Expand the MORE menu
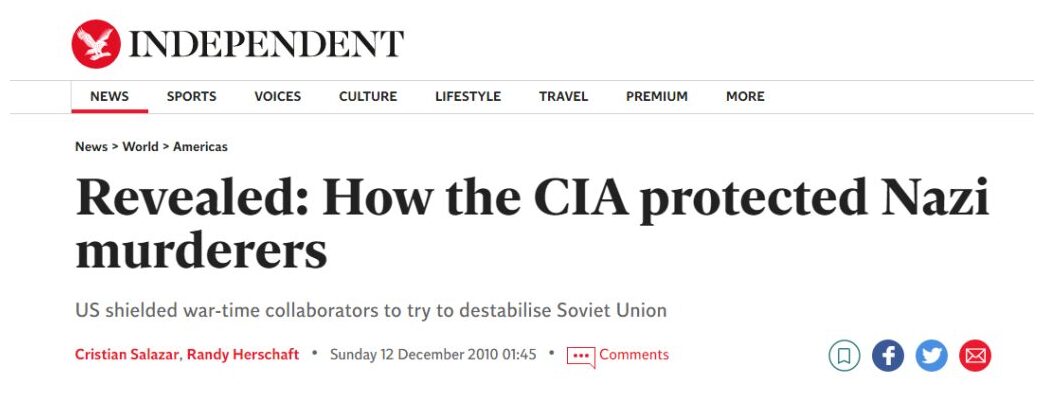This screenshot has width=1044, height=394. tap(745, 97)
